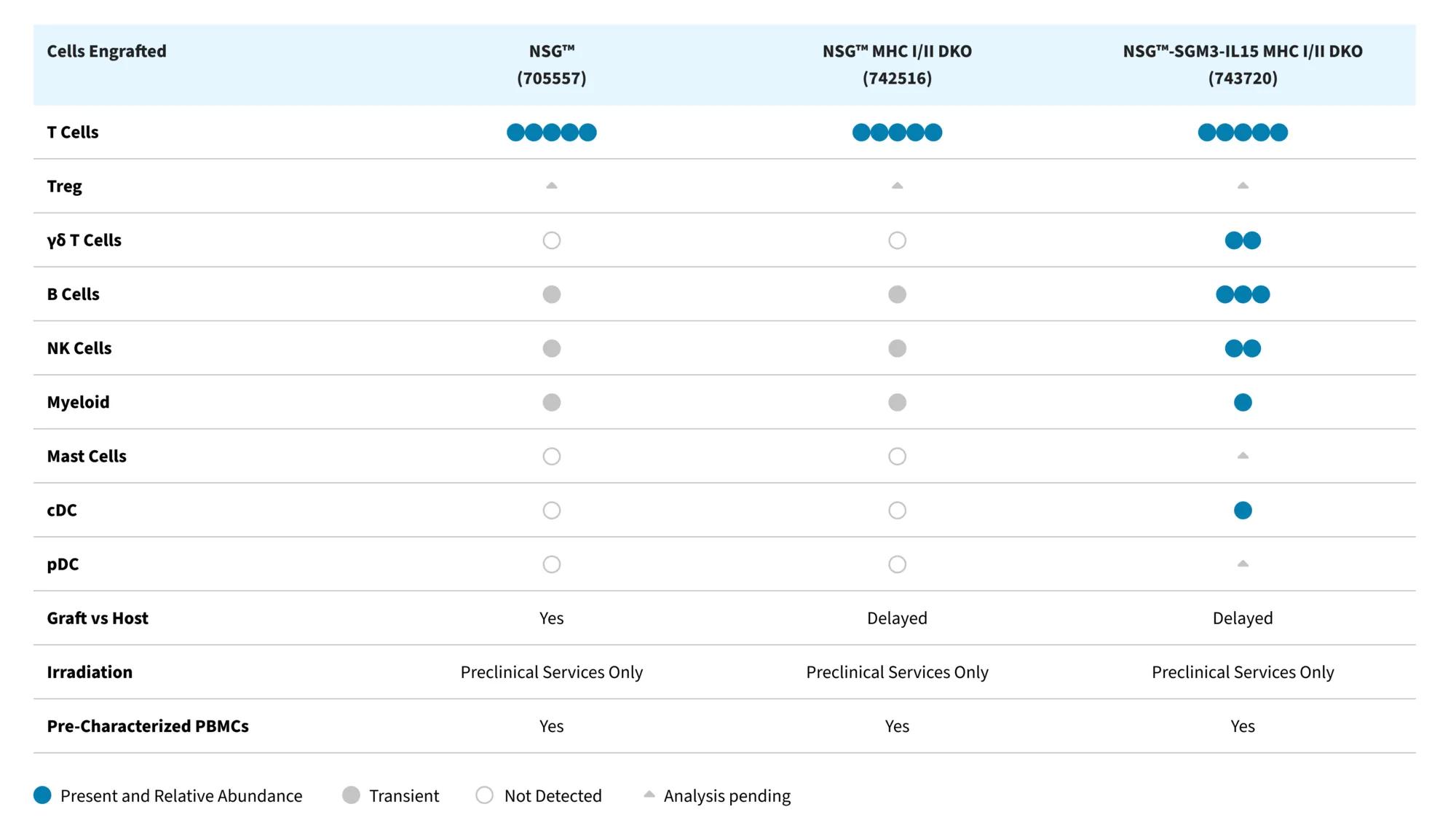Click the Not Detected legend circle
The width and height of the screenshot is (1456, 831).
pos(484,795)
